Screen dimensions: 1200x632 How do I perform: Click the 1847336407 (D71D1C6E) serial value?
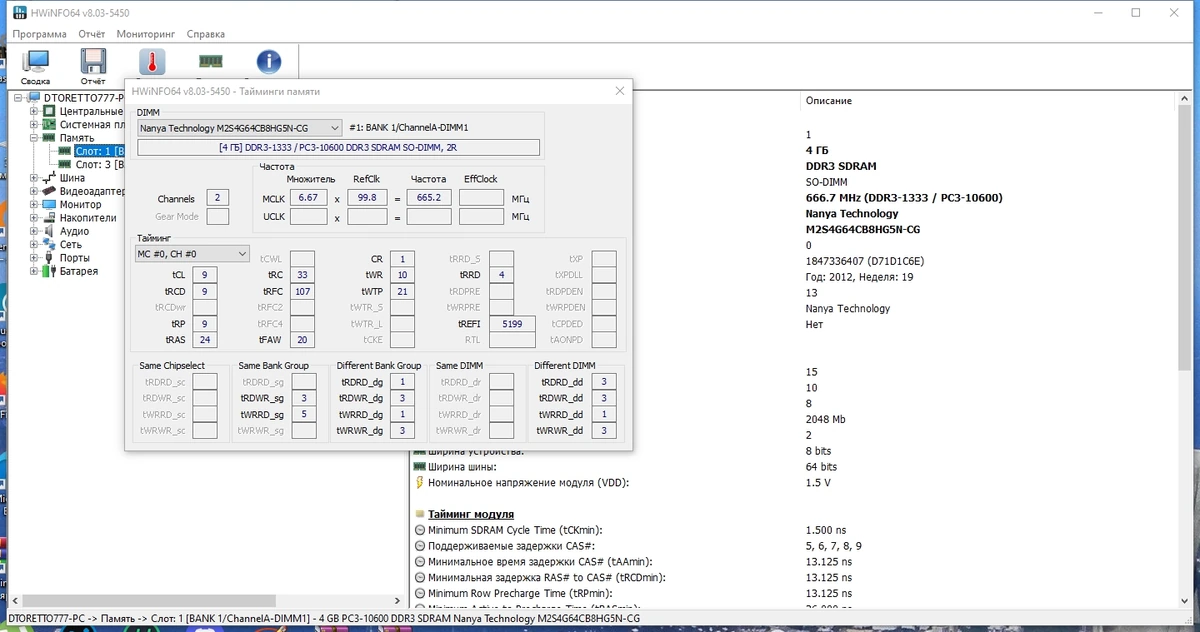pyautogui.click(x=867, y=261)
